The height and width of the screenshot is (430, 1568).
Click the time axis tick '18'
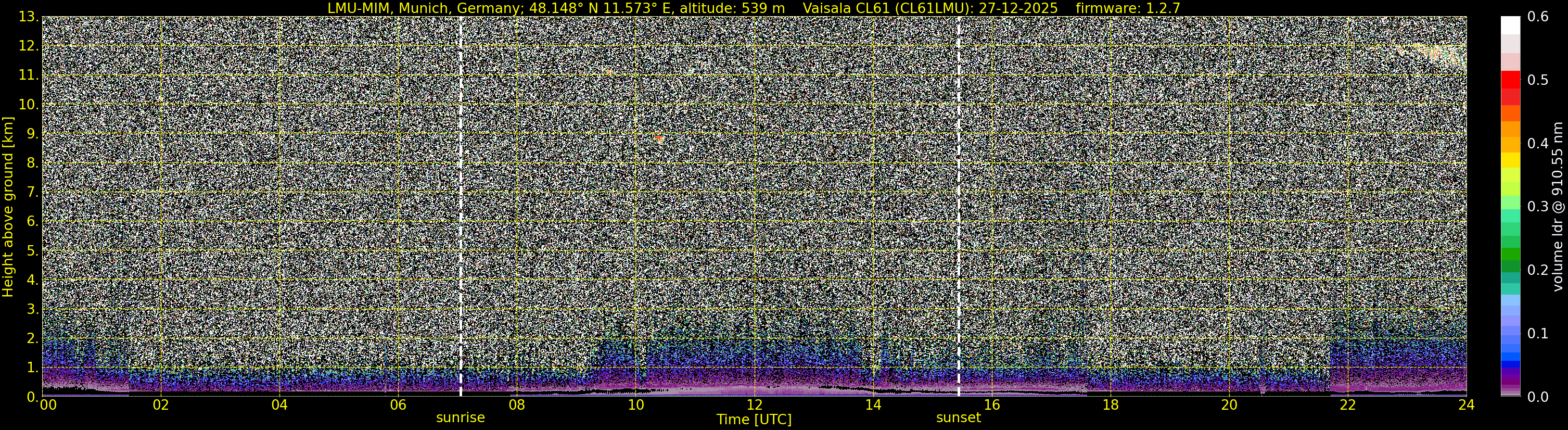1110,406
